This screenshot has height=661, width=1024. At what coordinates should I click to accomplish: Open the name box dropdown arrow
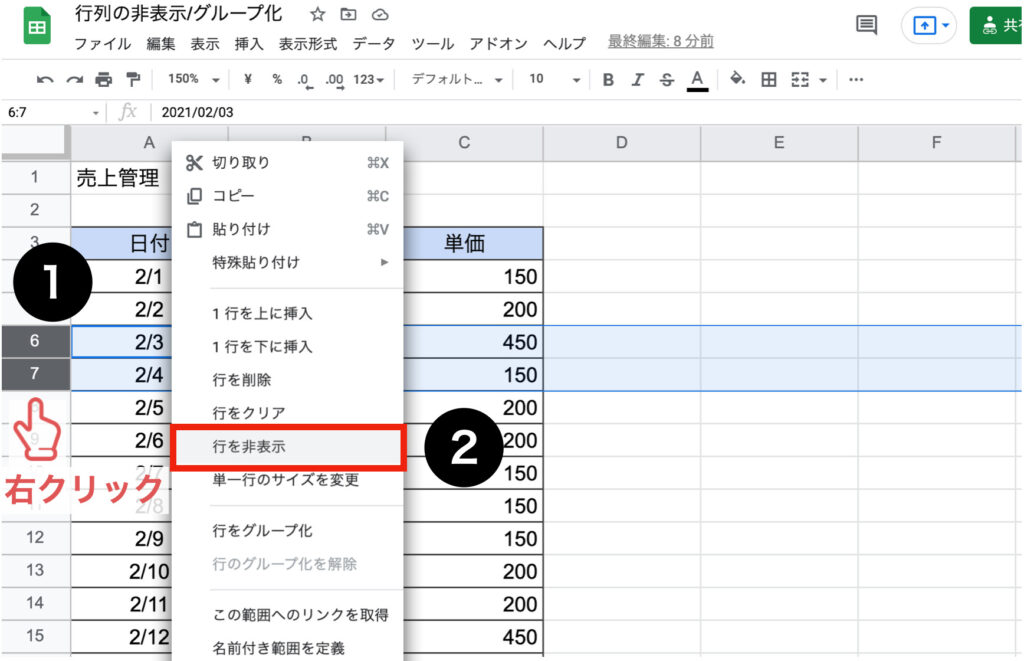96,113
